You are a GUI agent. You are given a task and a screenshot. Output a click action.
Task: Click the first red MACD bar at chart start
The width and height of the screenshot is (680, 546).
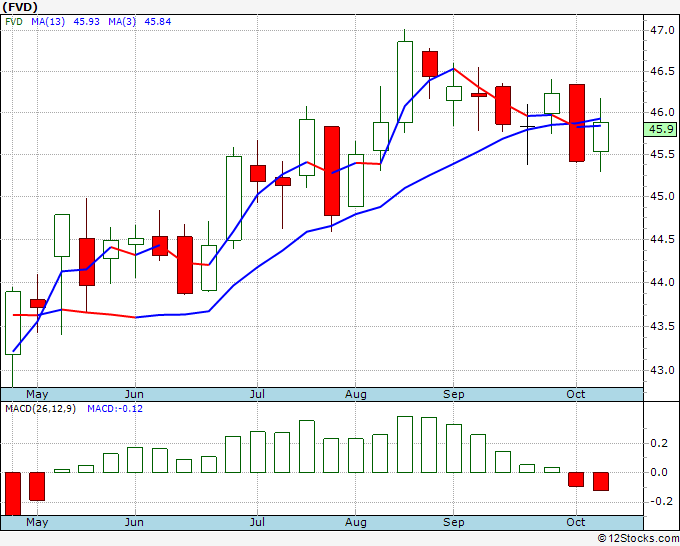coord(13,494)
